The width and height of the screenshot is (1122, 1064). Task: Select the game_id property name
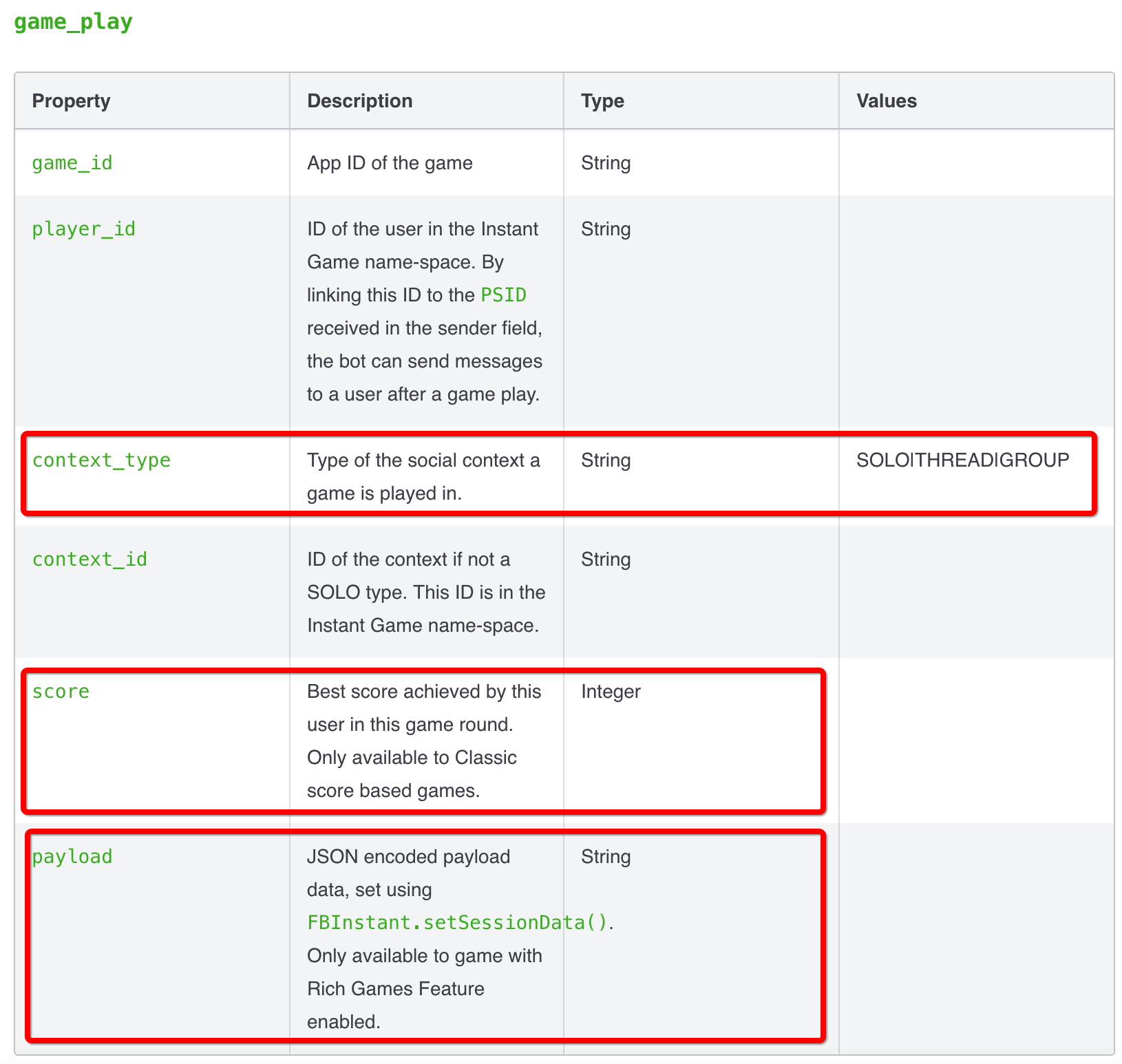pos(72,163)
